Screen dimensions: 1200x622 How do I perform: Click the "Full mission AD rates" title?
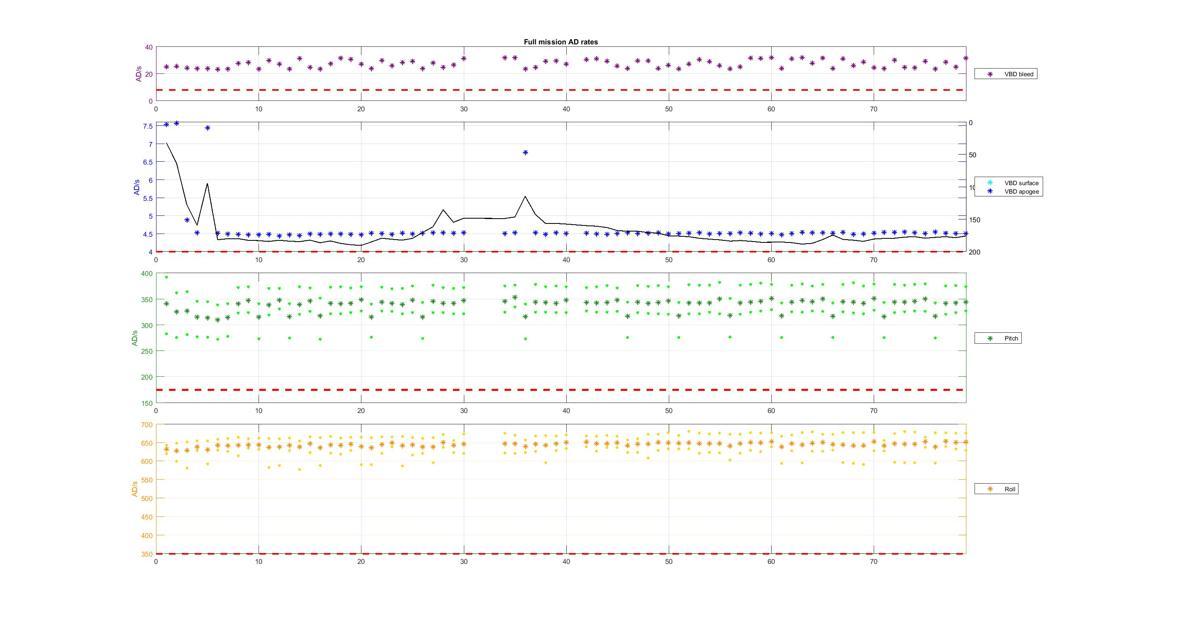click(560, 42)
